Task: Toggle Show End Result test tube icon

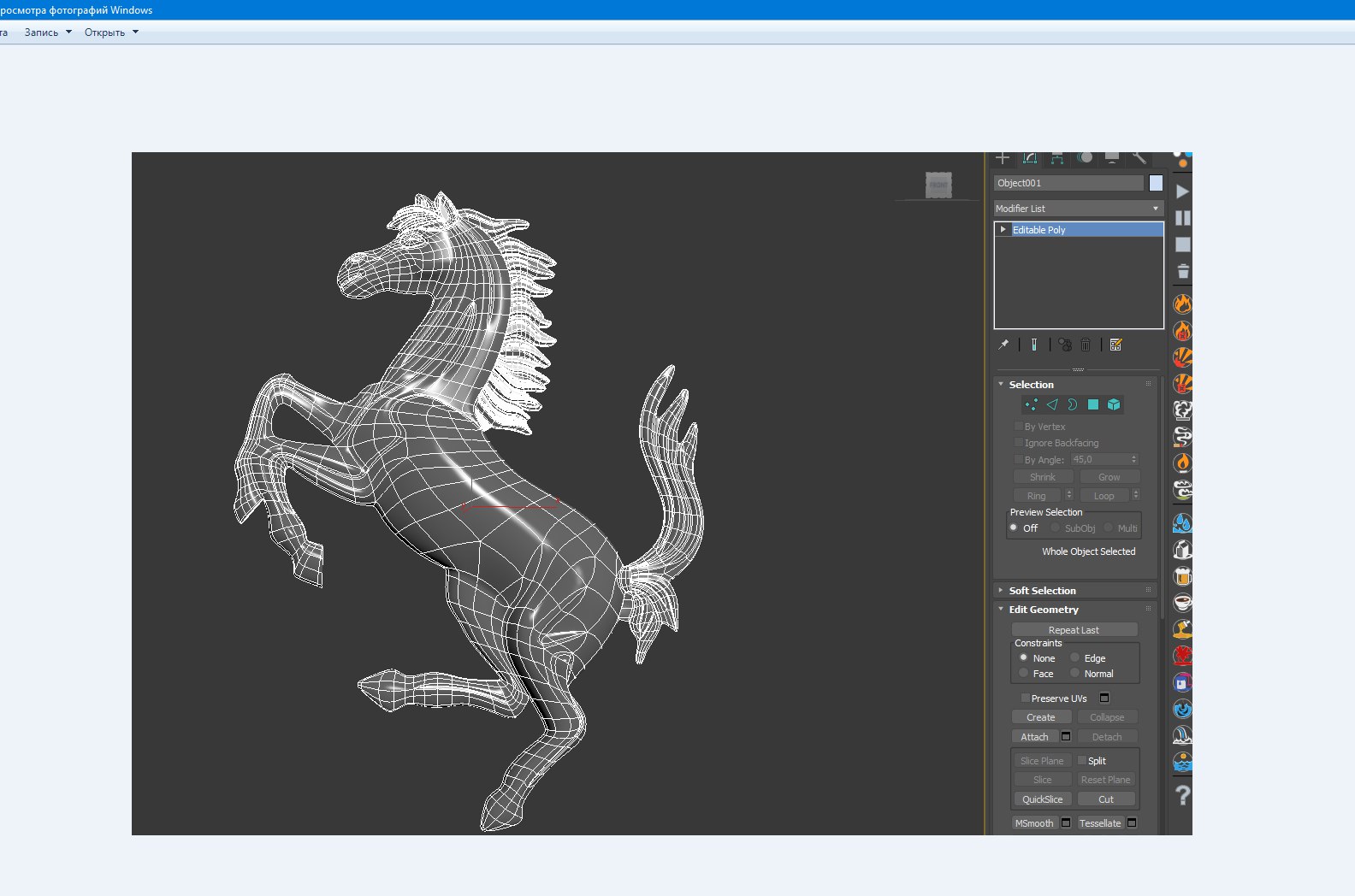Action: coord(1034,345)
